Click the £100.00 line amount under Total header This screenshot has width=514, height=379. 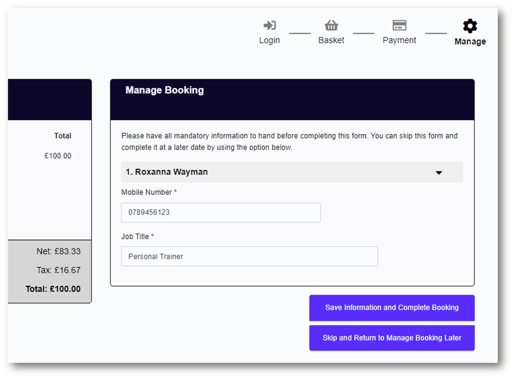pyautogui.click(x=58, y=156)
